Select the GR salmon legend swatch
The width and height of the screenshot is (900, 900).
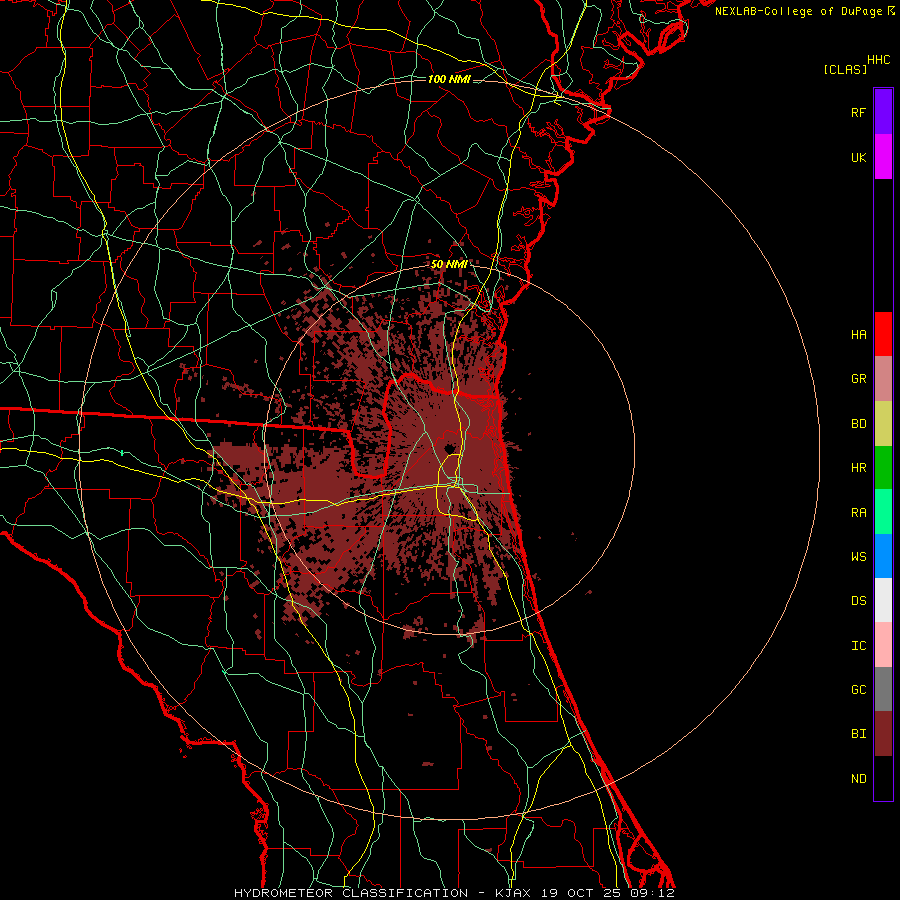click(883, 378)
